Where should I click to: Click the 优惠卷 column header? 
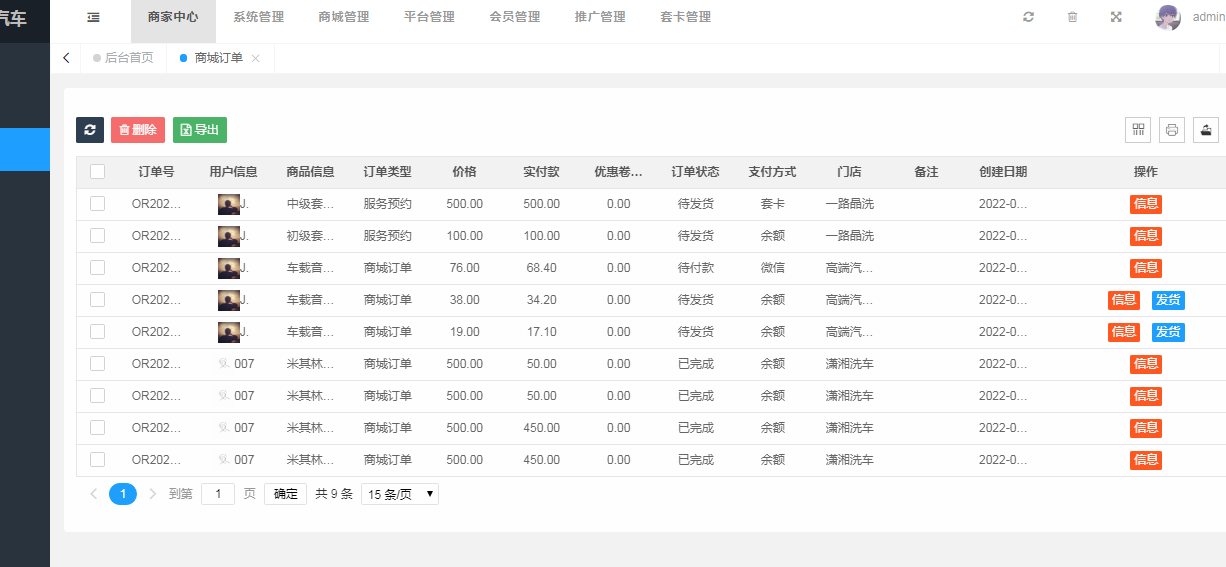(618, 172)
